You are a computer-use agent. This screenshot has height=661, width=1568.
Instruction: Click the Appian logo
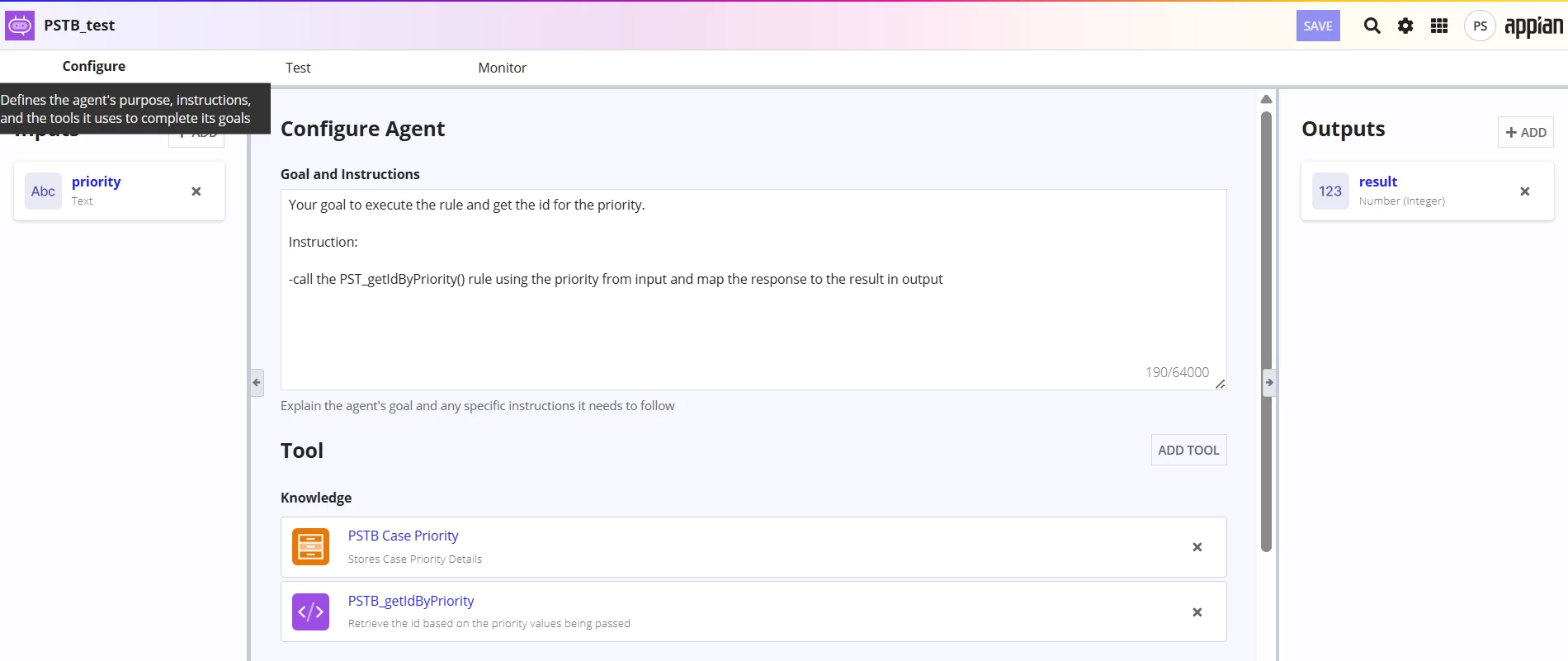coord(1533,26)
